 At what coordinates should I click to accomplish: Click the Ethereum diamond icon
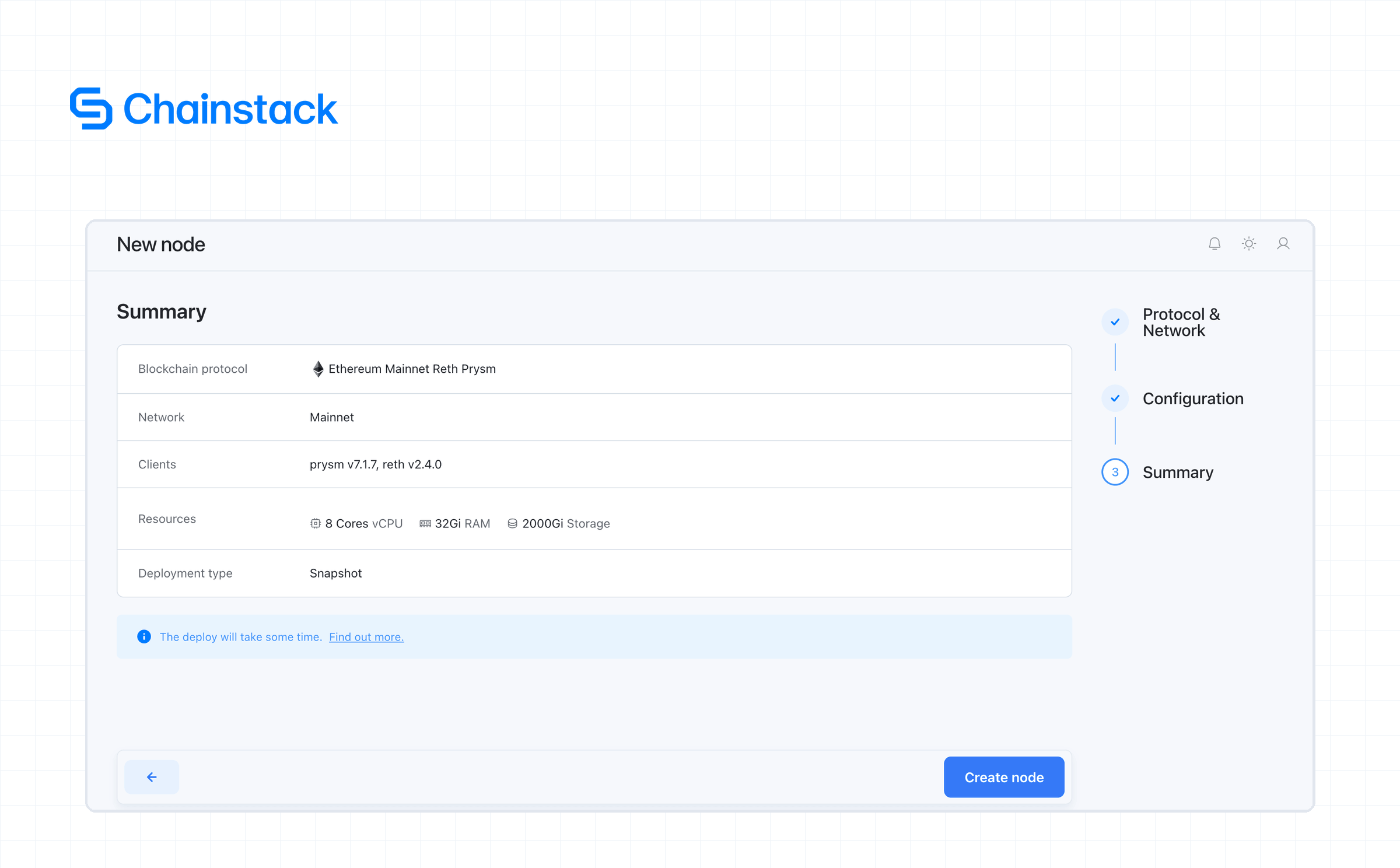click(x=318, y=369)
